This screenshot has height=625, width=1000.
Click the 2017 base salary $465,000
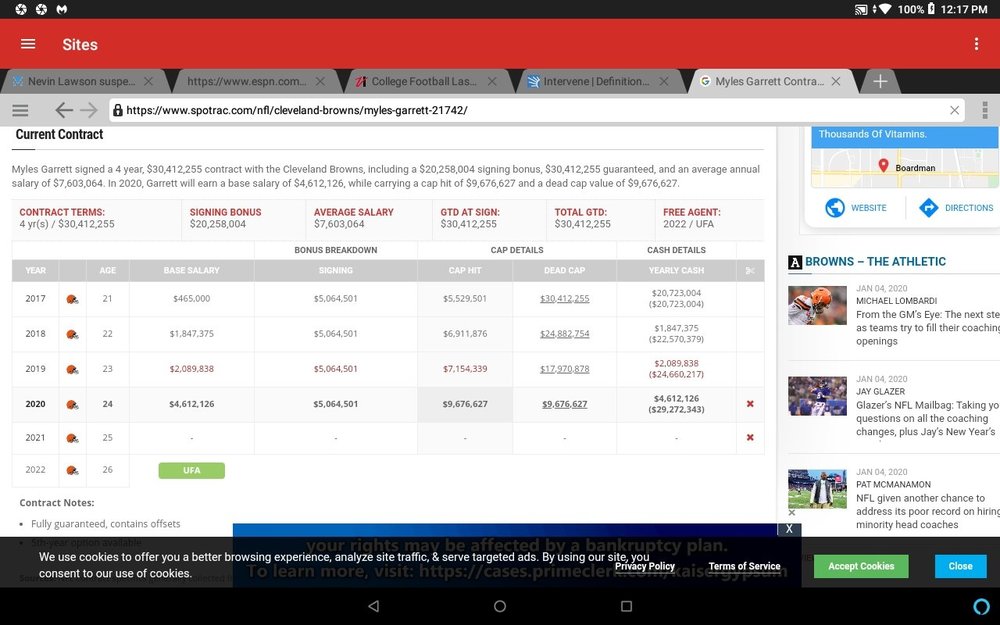191,298
